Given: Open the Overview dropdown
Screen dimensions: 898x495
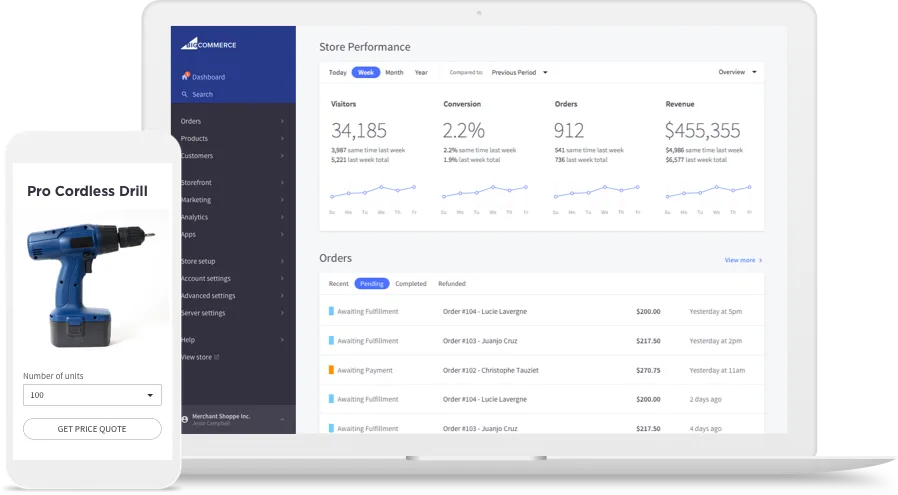Looking at the screenshot, I should [x=738, y=72].
